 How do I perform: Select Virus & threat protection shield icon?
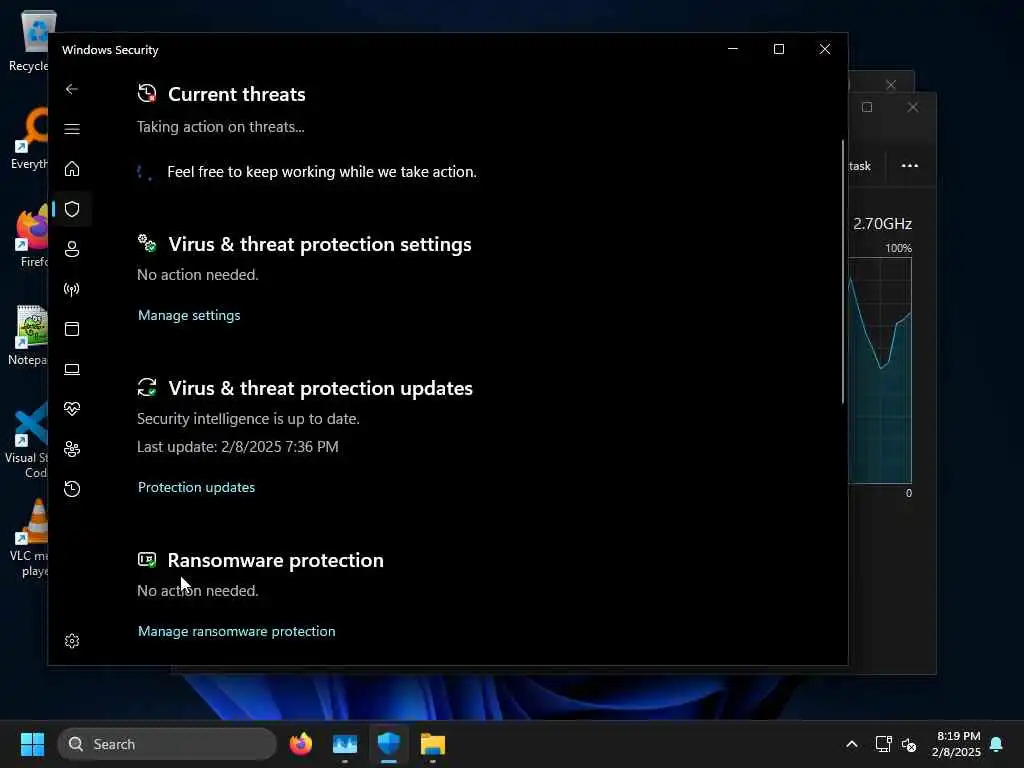pos(72,209)
